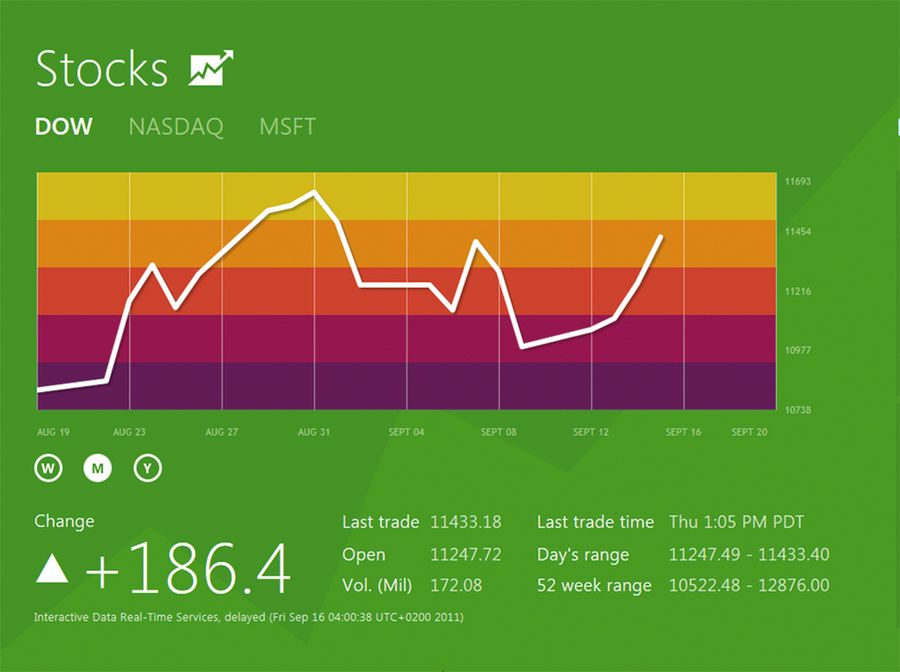
Task: Click the +186.4 change value
Action: [x=188, y=569]
